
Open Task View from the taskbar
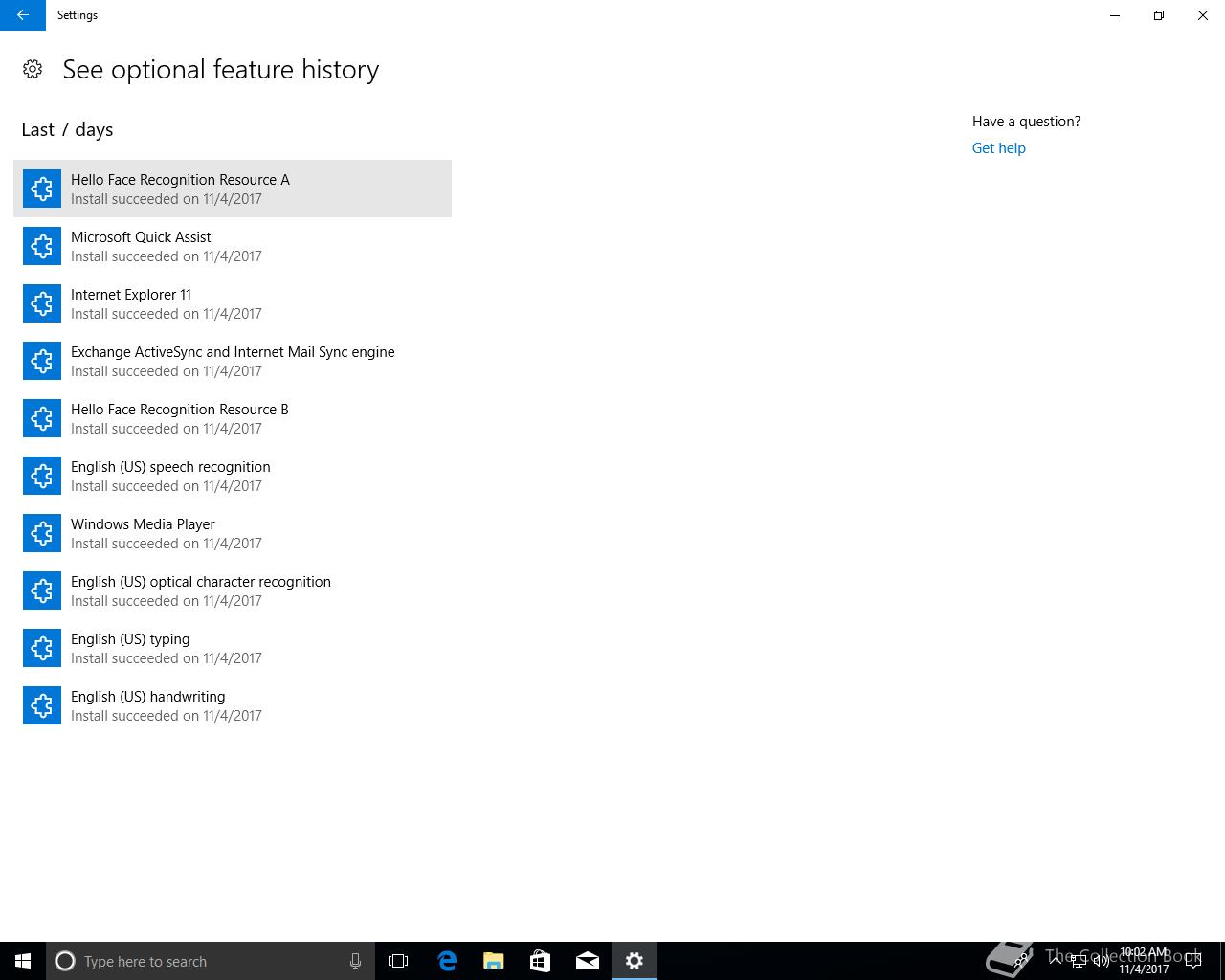point(398,961)
